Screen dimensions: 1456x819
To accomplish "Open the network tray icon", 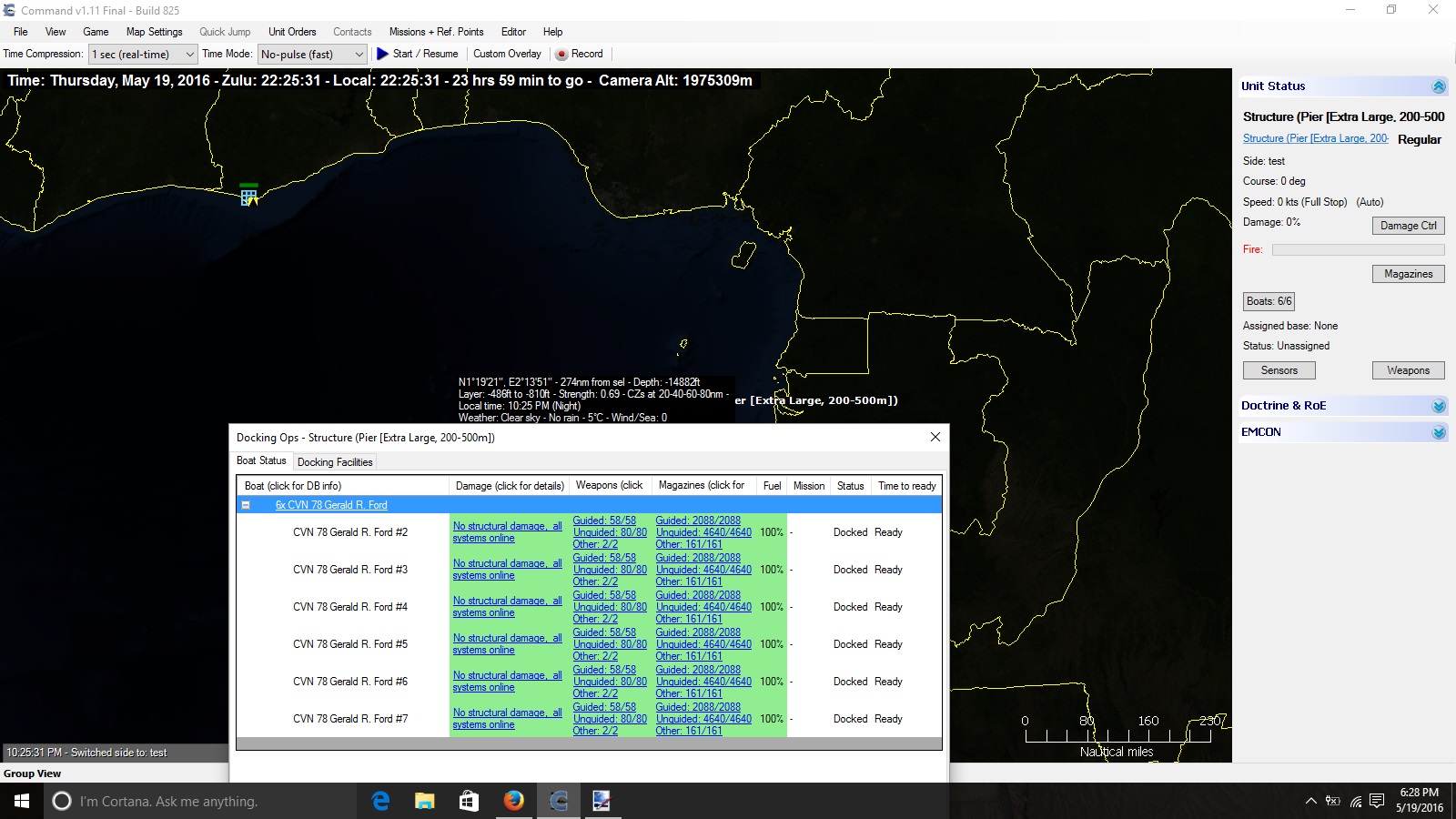I will (1356, 802).
